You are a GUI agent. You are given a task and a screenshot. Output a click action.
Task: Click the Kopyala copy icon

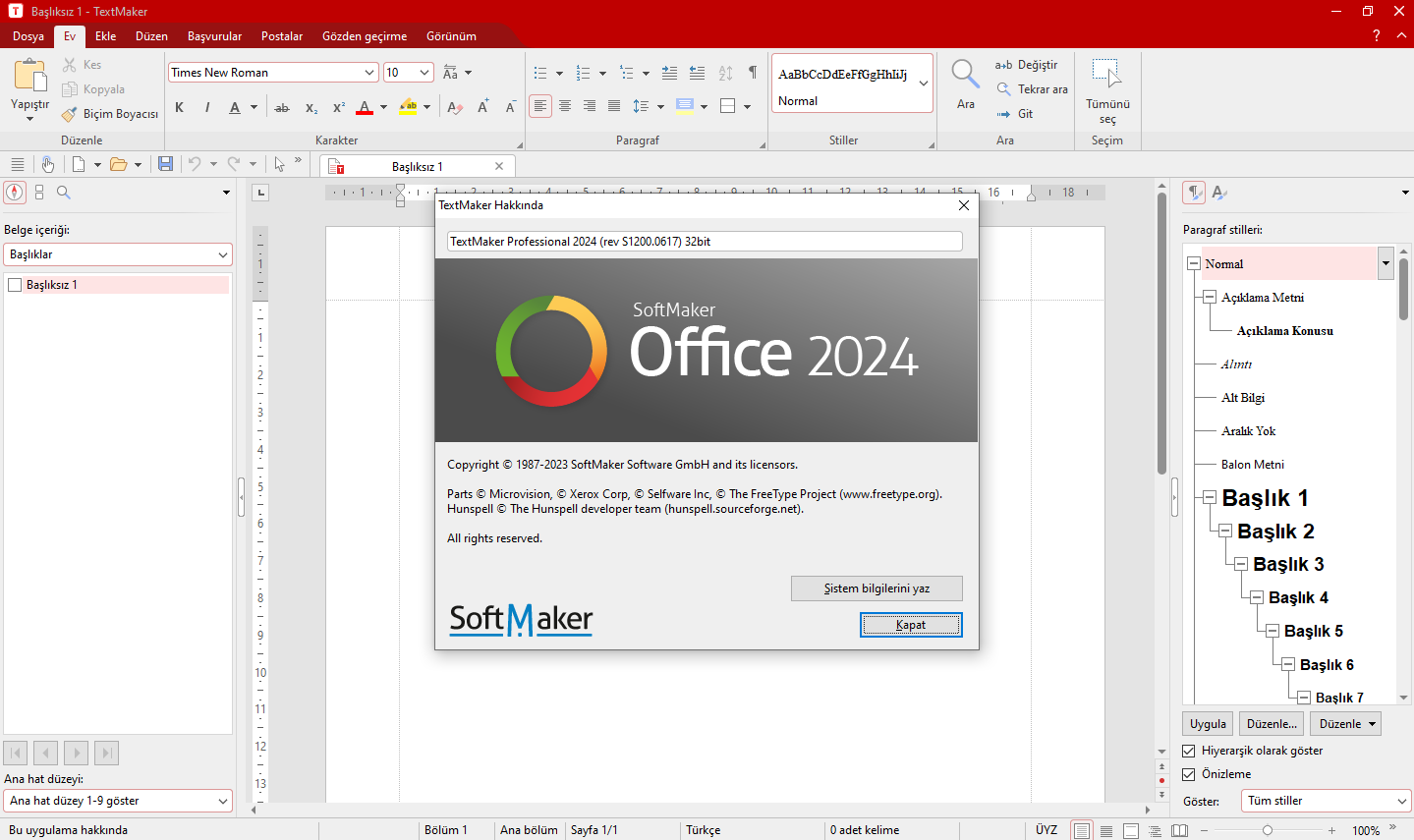coord(70,89)
